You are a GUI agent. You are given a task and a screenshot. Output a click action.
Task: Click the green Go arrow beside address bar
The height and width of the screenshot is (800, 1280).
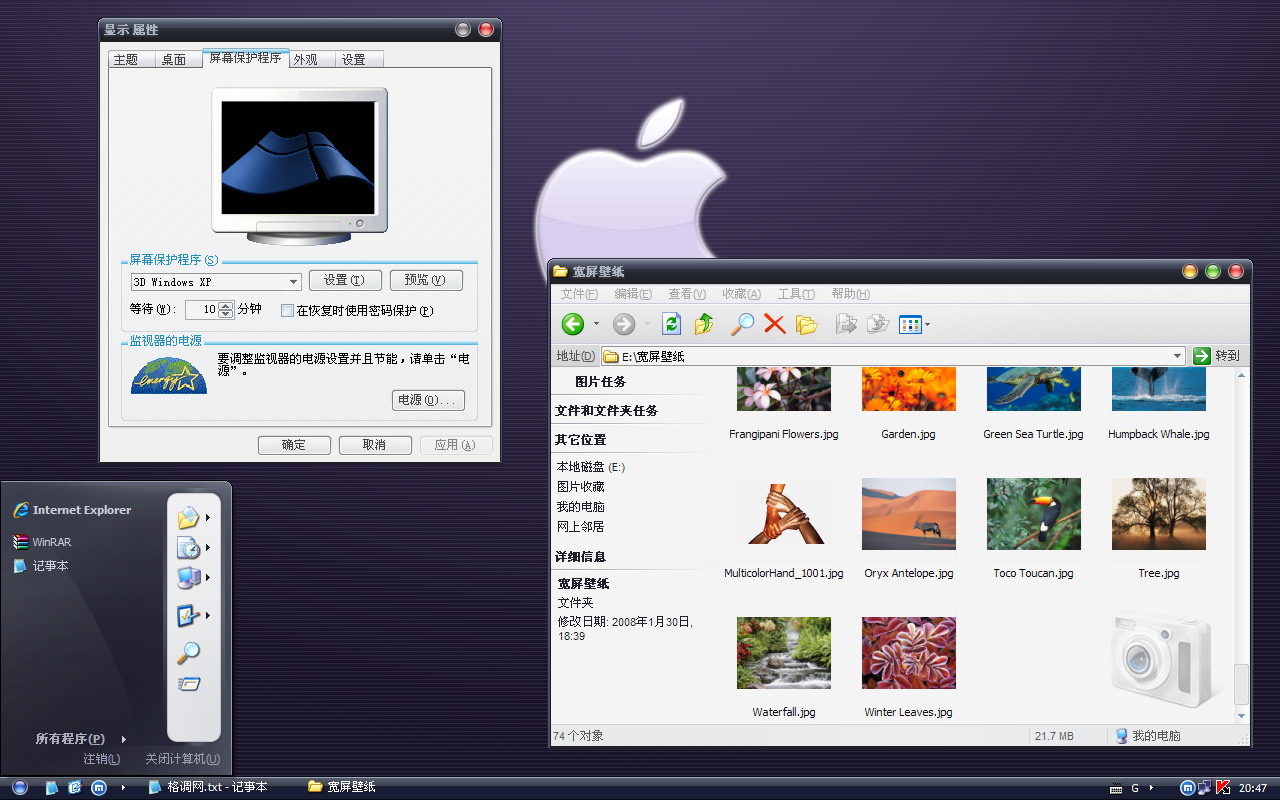click(1202, 356)
